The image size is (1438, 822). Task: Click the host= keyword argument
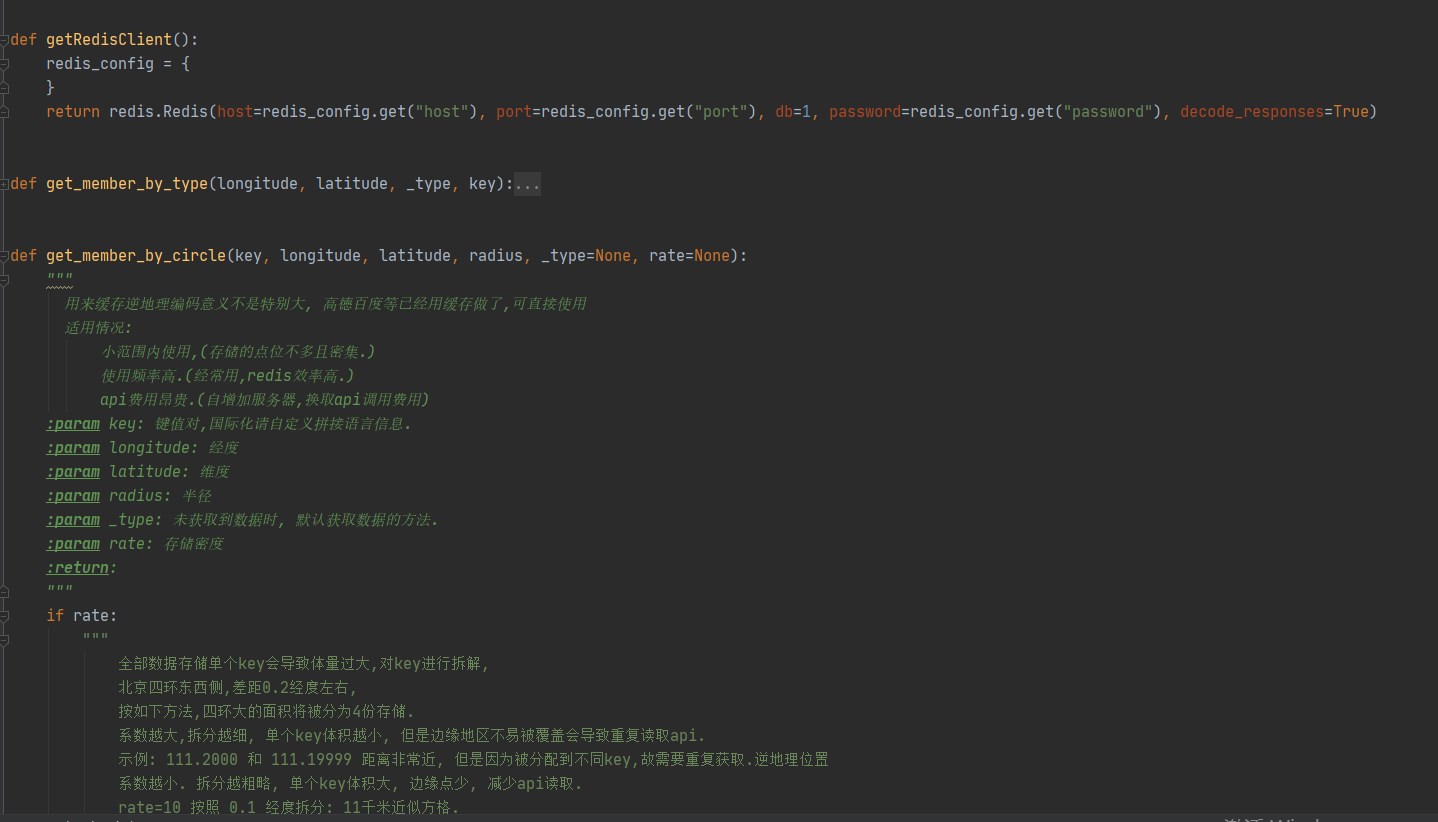(x=239, y=112)
